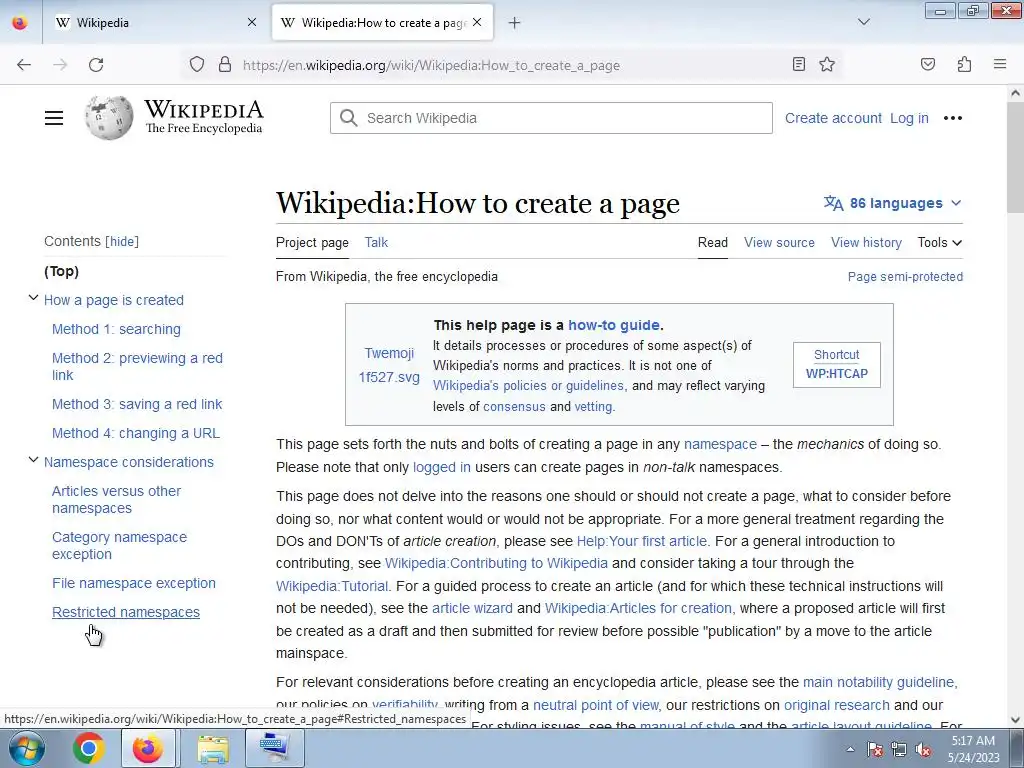Viewport: 1024px width, 768px height.
Task: Open Firefox application hamburger menu
Action: point(1000,64)
